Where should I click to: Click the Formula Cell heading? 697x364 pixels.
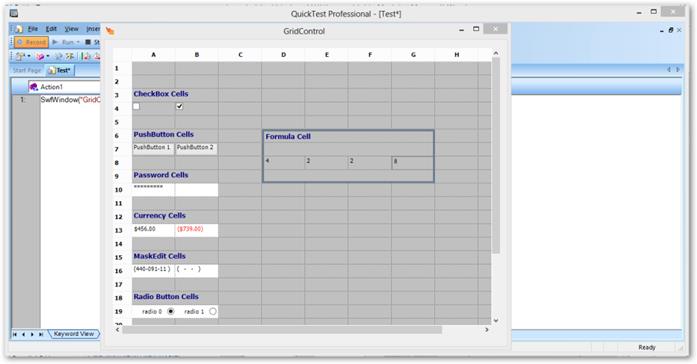tap(288, 136)
